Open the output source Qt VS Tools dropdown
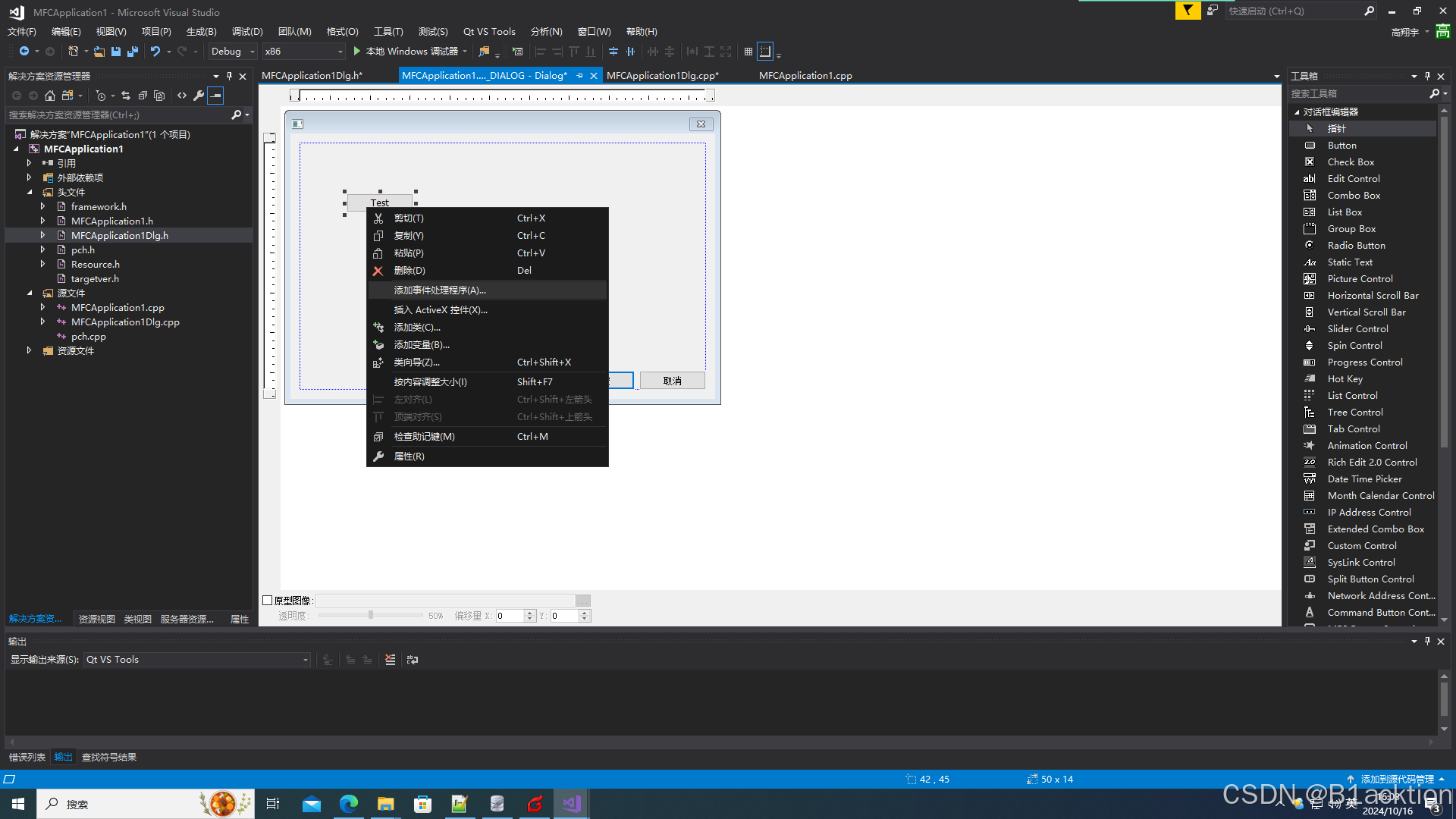This screenshot has height=819, width=1456. [x=197, y=660]
